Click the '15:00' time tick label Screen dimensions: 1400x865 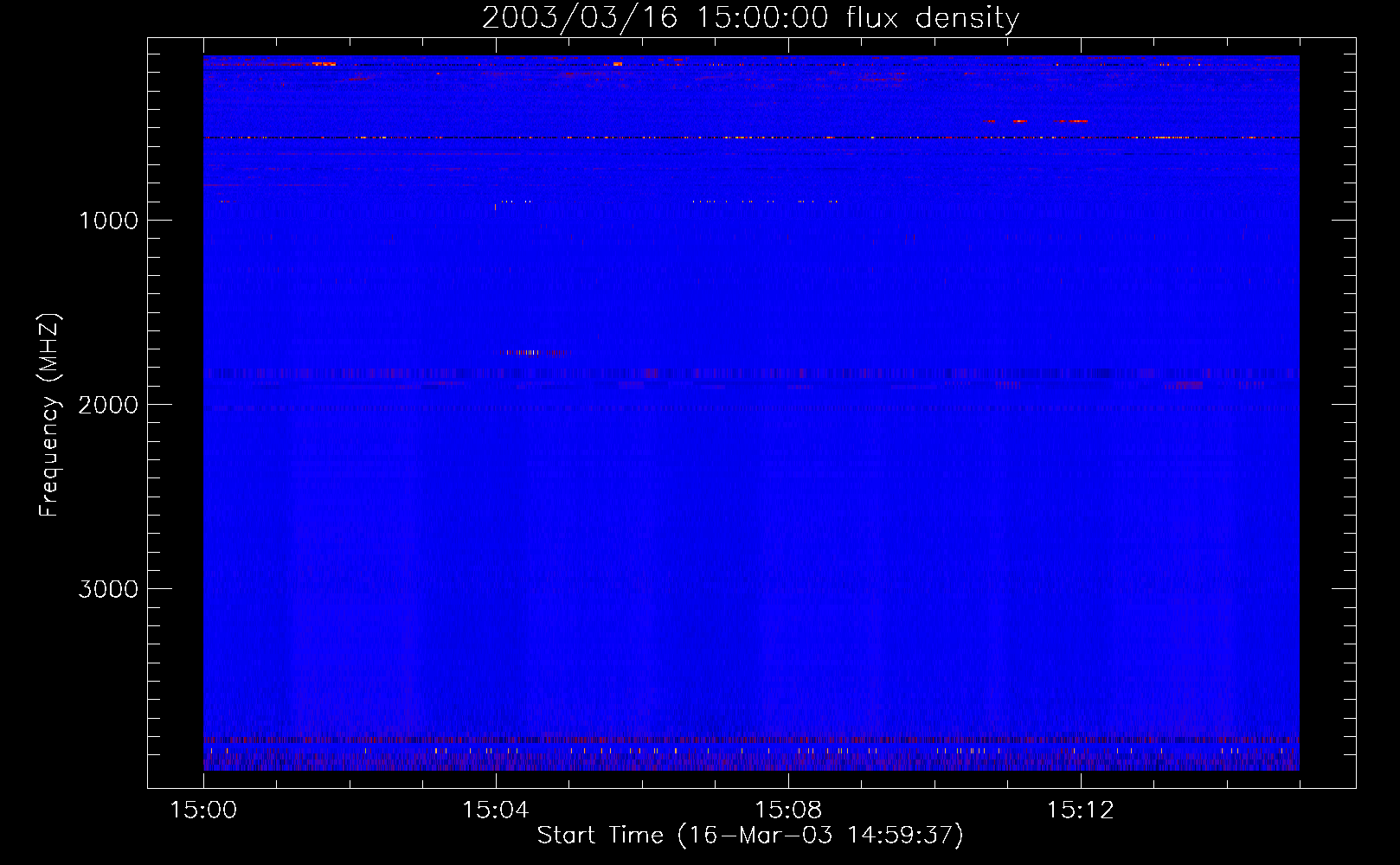tap(203, 811)
